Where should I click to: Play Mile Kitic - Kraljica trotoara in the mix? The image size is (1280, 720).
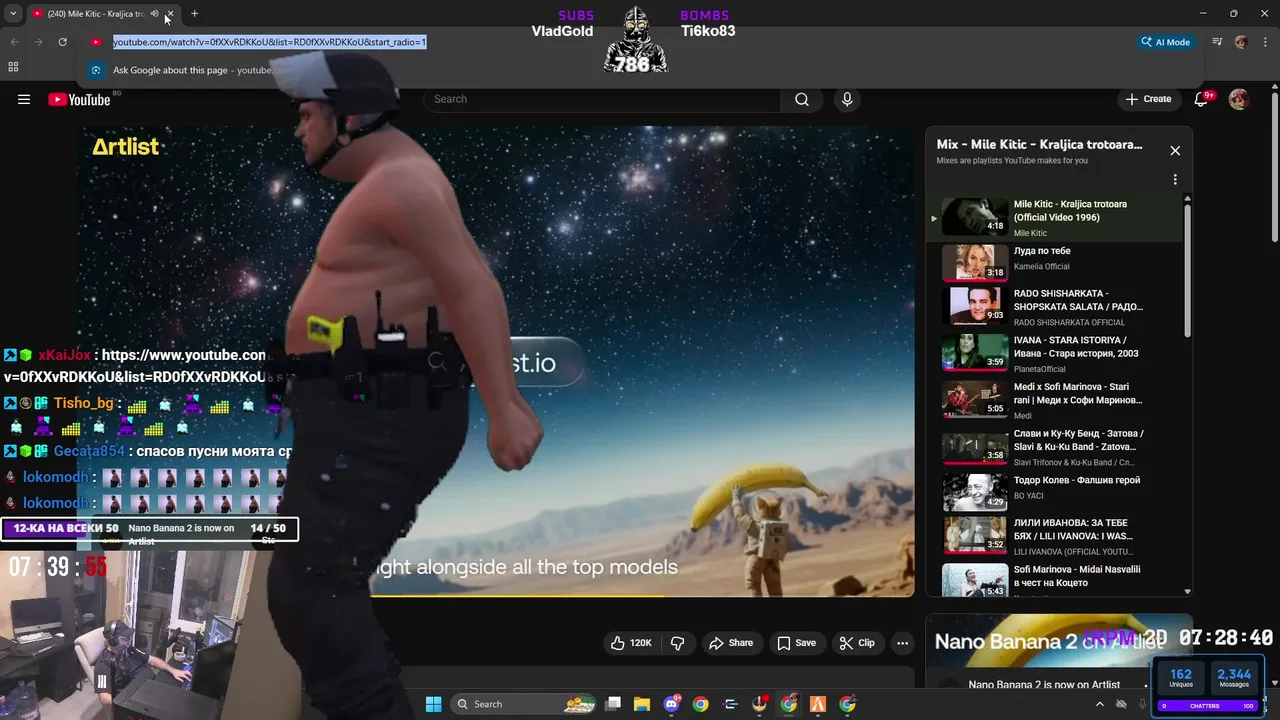coord(1055,217)
